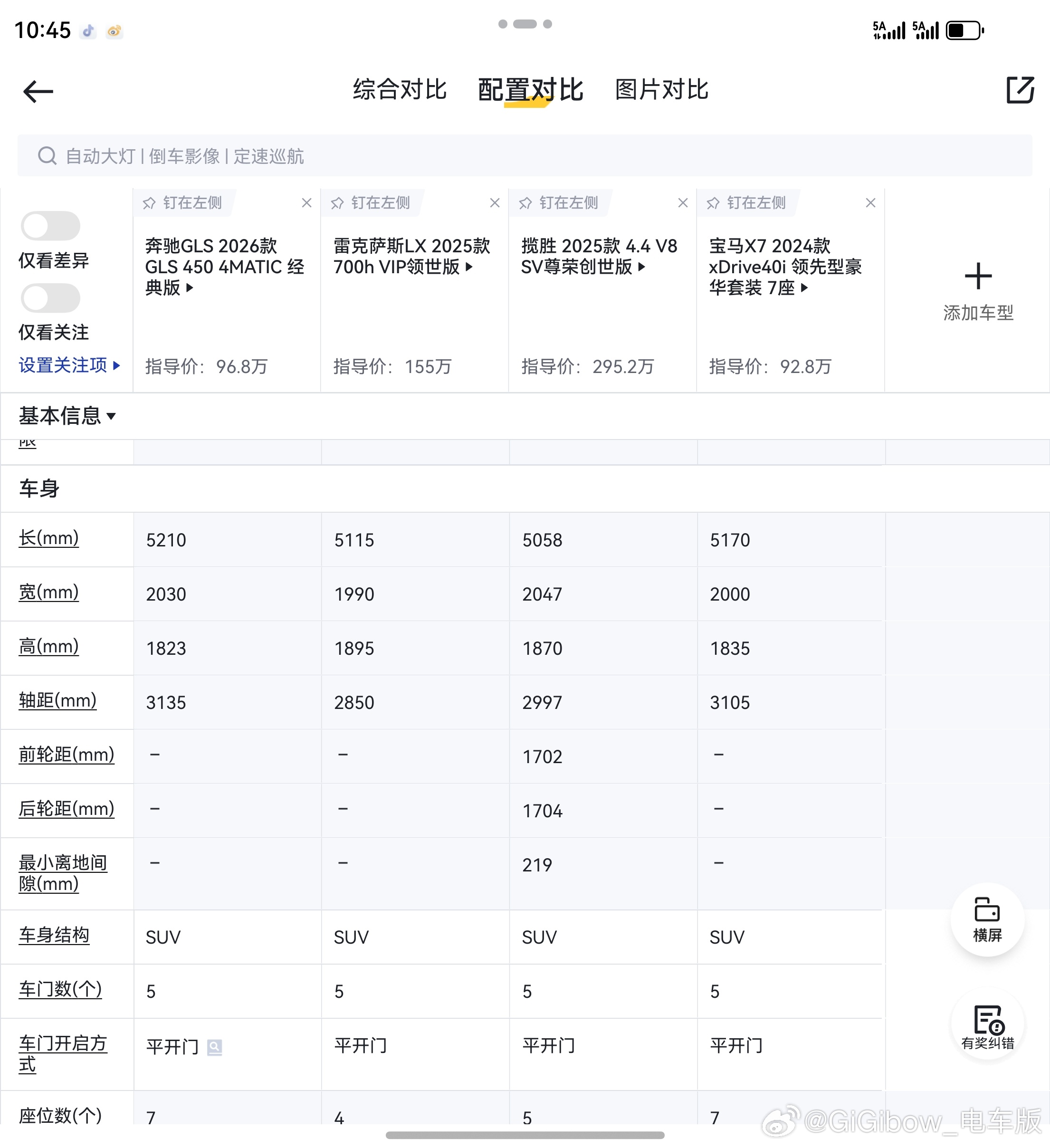Tap the 轴距(mm) parameter label link
The image size is (1050, 1148).
tap(57, 700)
